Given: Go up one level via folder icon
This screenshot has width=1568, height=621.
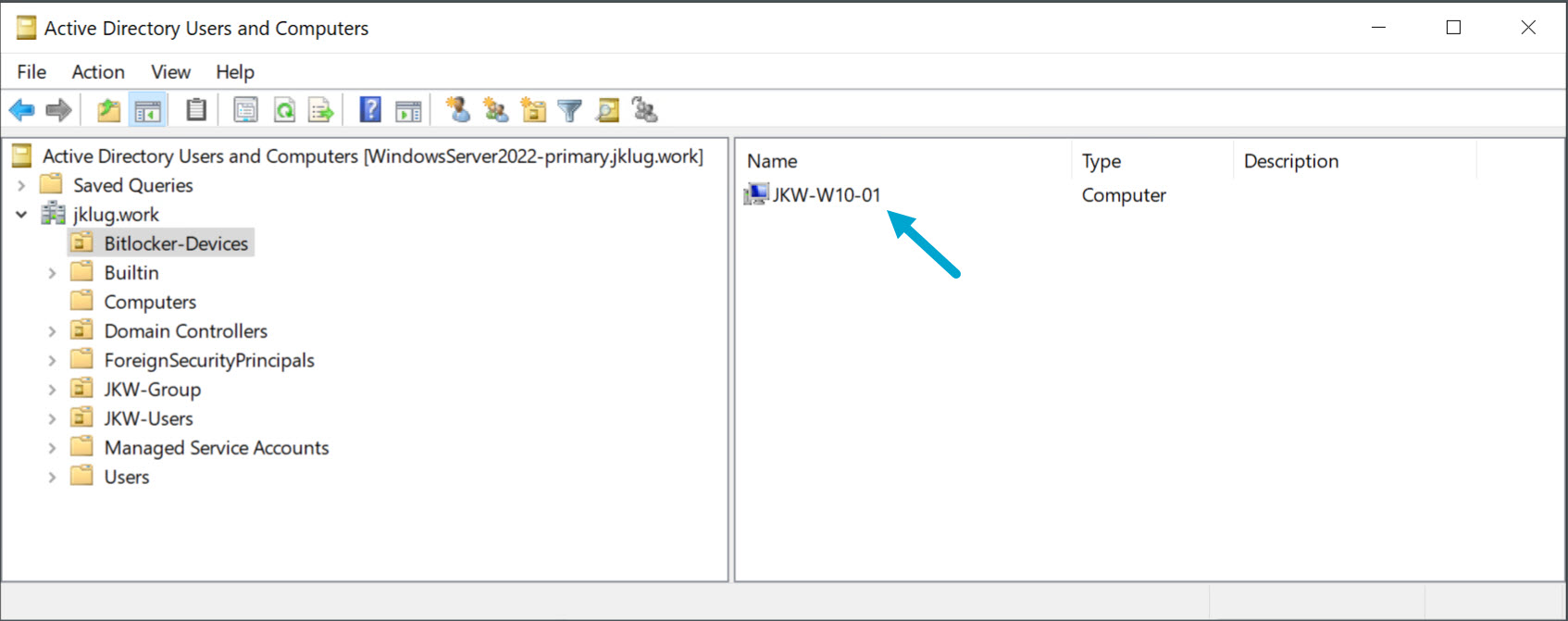Looking at the screenshot, I should coord(109,111).
